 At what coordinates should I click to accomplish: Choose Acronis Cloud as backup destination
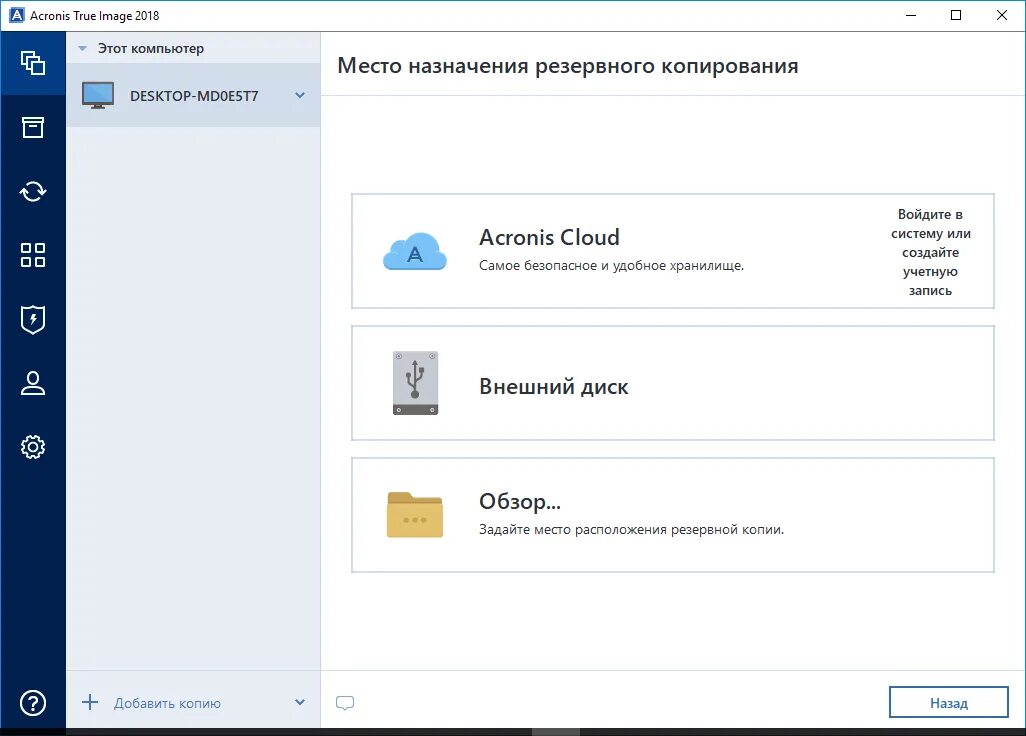[x=673, y=251]
